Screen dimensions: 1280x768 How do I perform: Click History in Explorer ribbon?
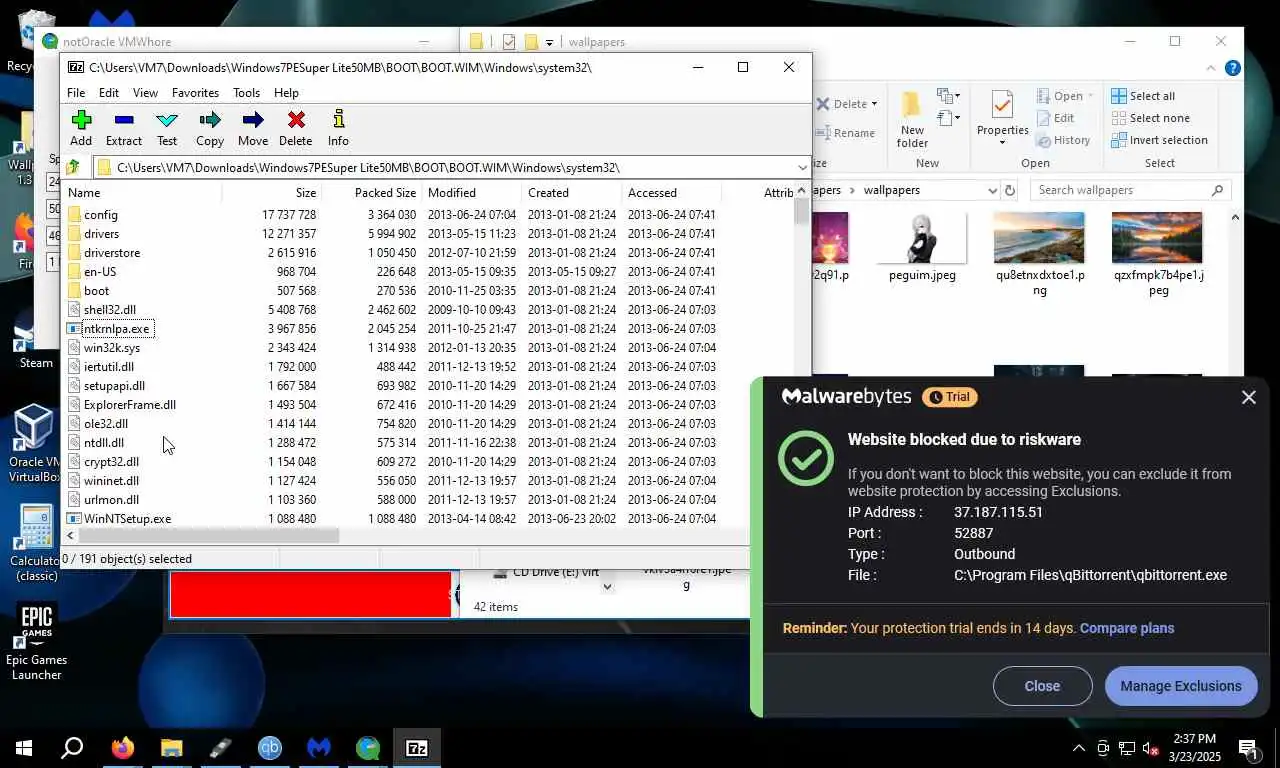tap(1063, 140)
